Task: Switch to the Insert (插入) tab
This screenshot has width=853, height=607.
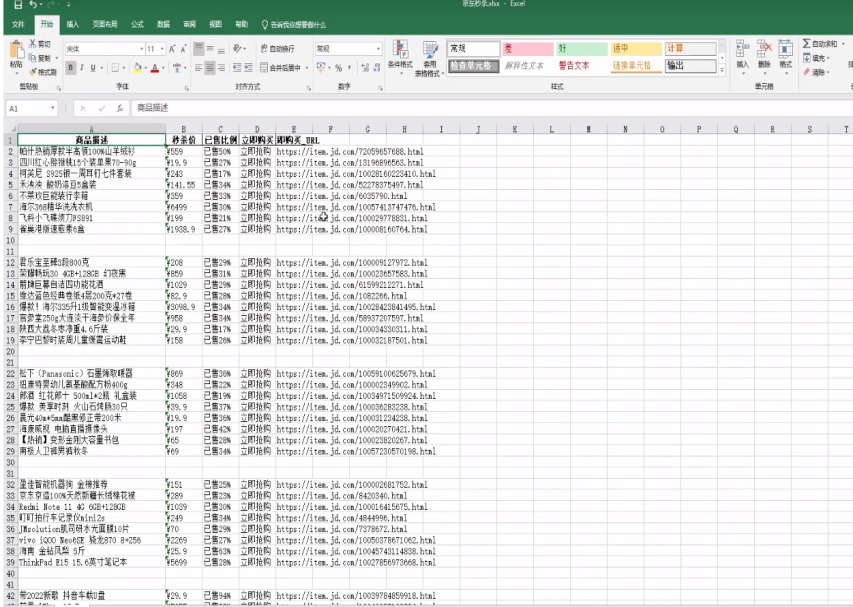Action: tap(72, 24)
